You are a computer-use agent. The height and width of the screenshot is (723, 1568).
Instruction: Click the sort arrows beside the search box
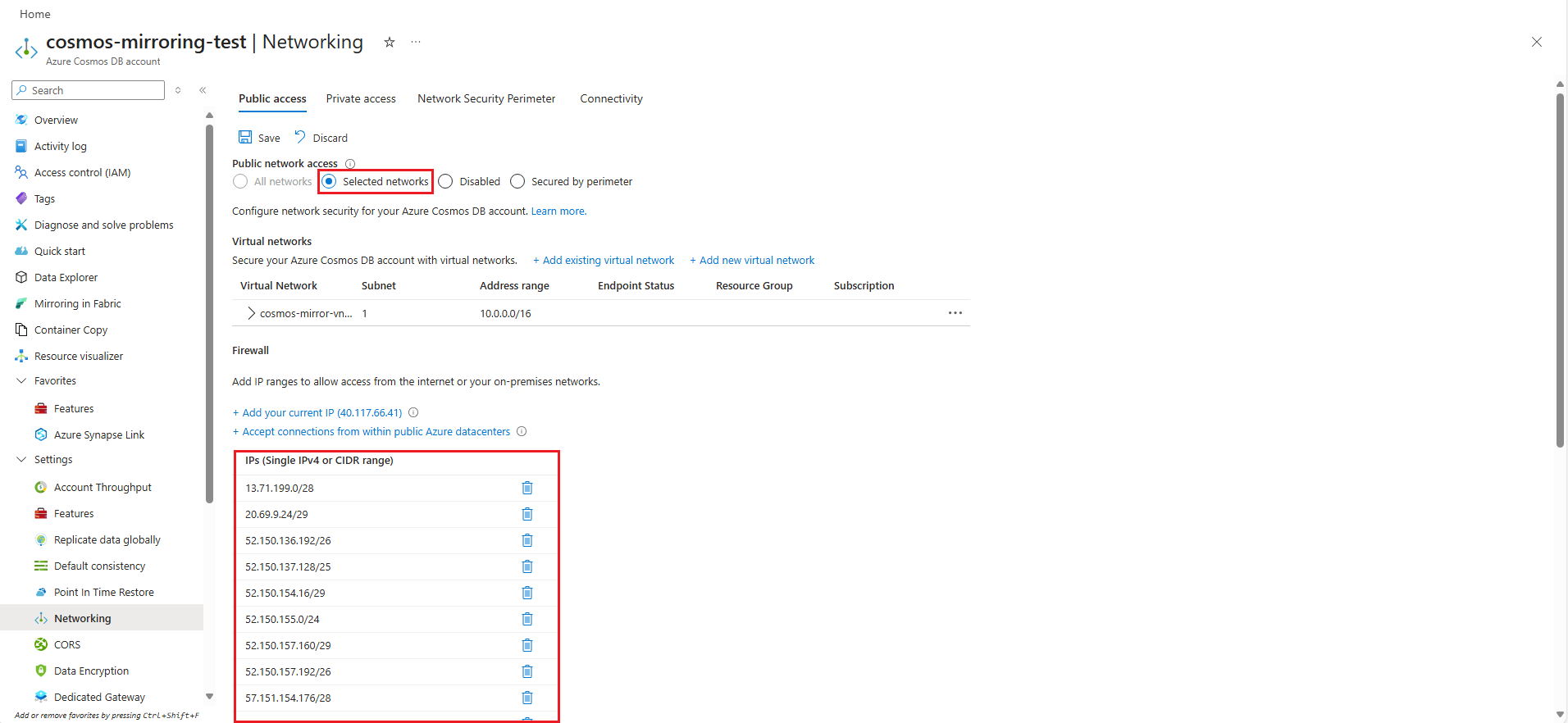(178, 90)
